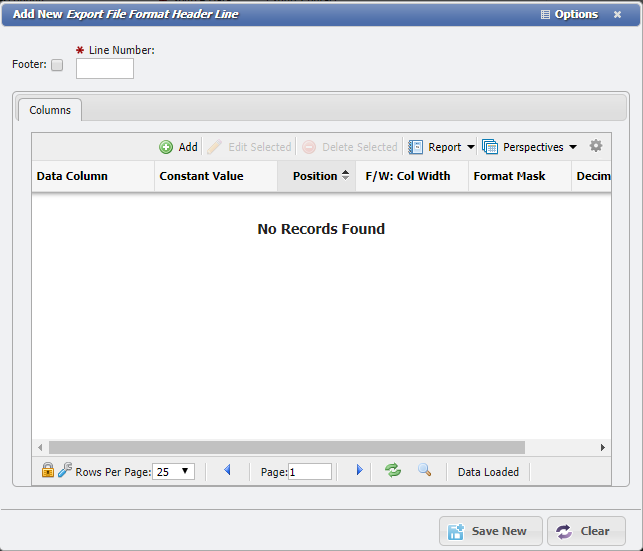
Task: Click the green Add plus icon
Action: point(166,147)
